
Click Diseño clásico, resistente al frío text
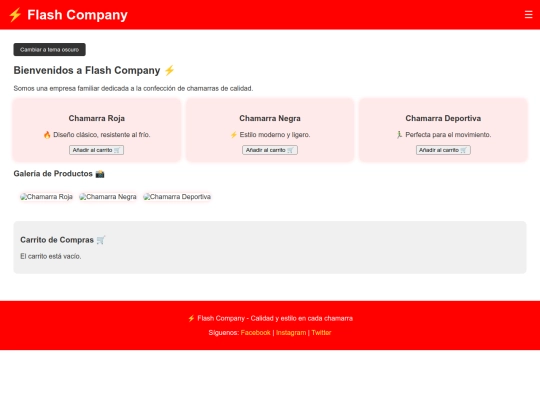point(102,135)
